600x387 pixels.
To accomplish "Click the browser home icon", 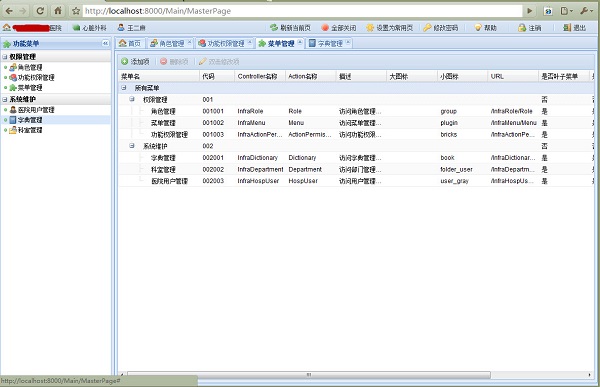I will [58, 11].
